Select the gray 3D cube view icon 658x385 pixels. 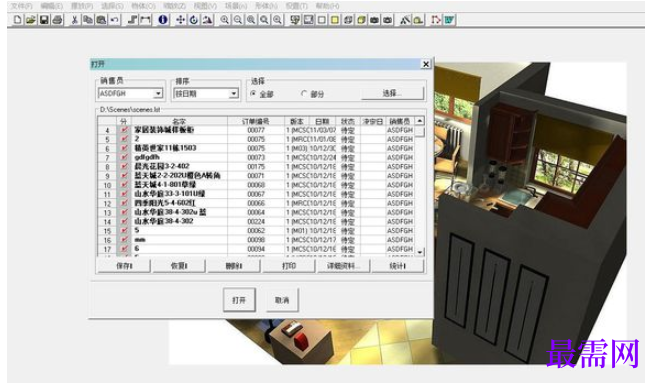click(x=348, y=20)
